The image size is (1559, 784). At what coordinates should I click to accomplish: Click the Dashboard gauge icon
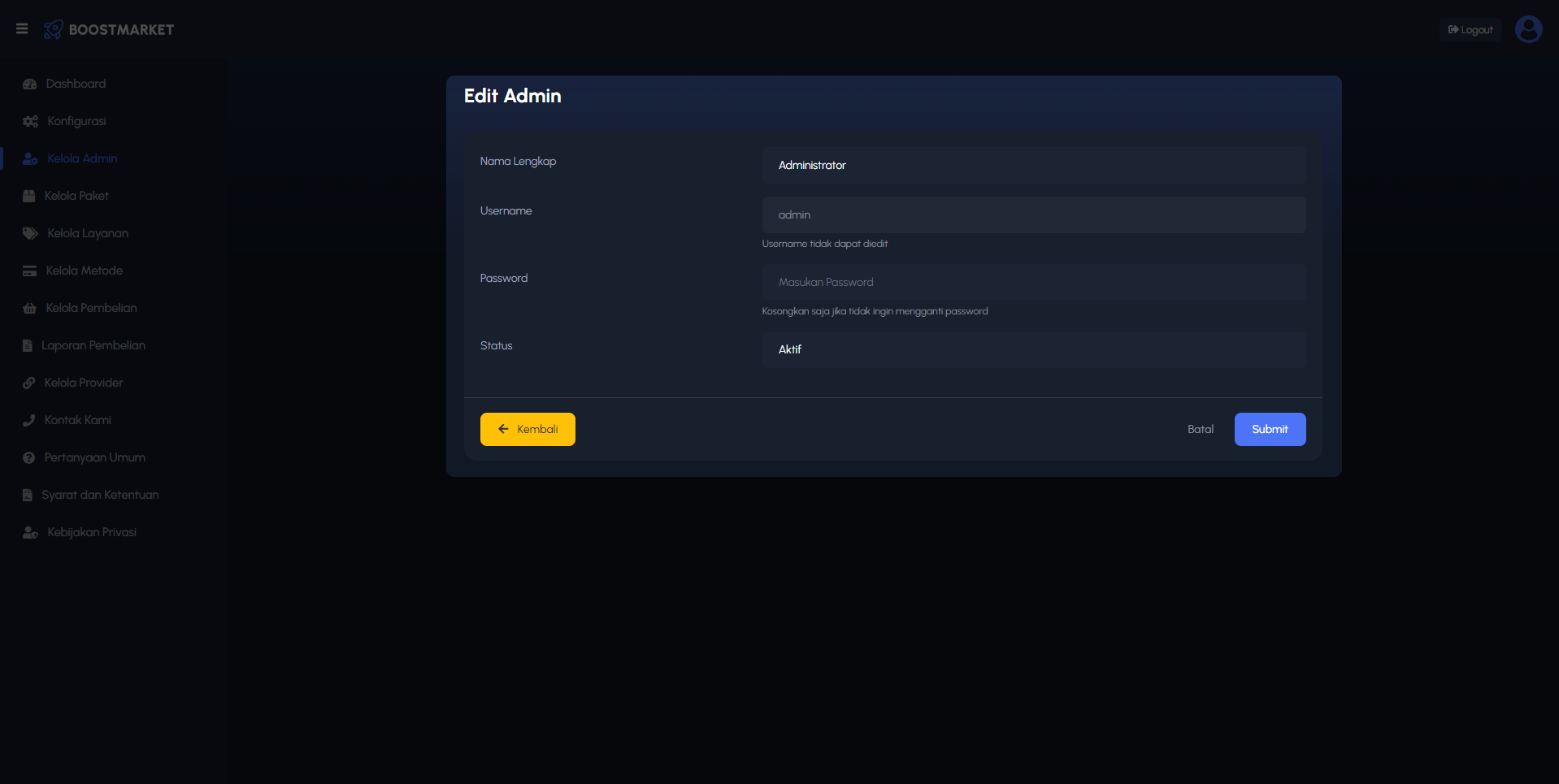[30, 84]
